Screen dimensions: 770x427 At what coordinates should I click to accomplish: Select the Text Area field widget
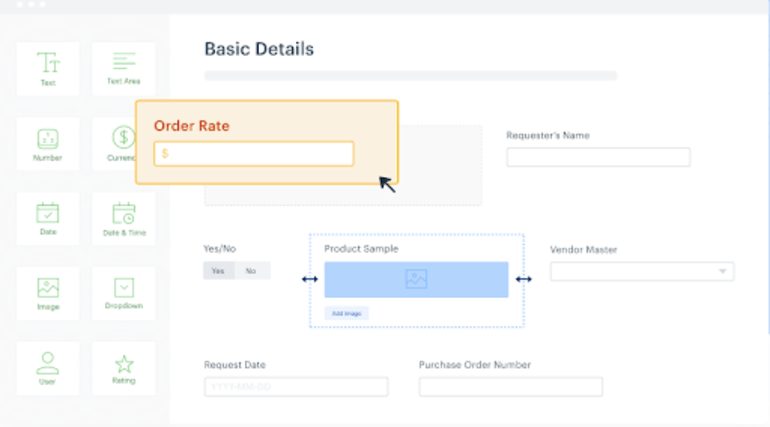point(124,69)
